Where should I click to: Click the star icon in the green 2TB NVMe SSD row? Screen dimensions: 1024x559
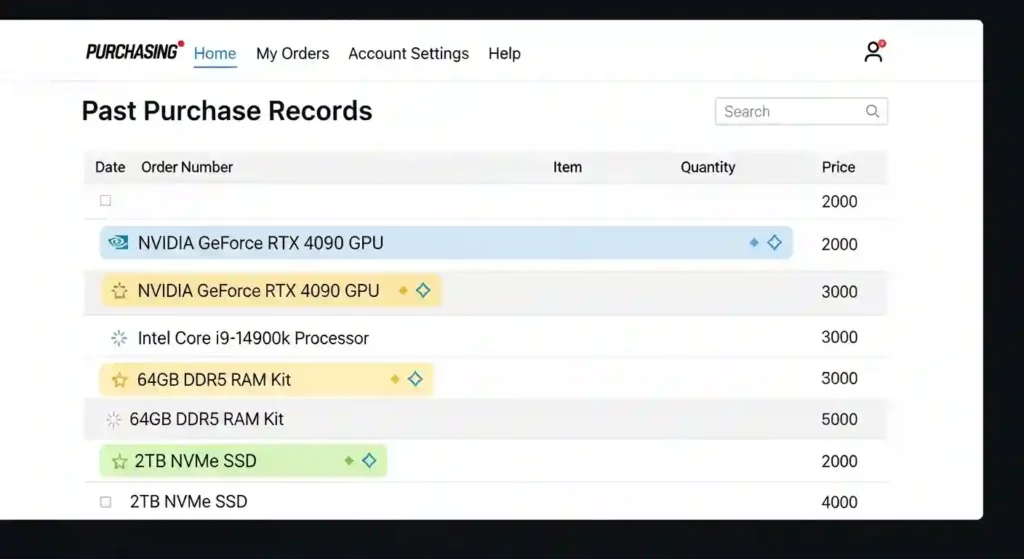pyautogui.click(x=120, y=461)
